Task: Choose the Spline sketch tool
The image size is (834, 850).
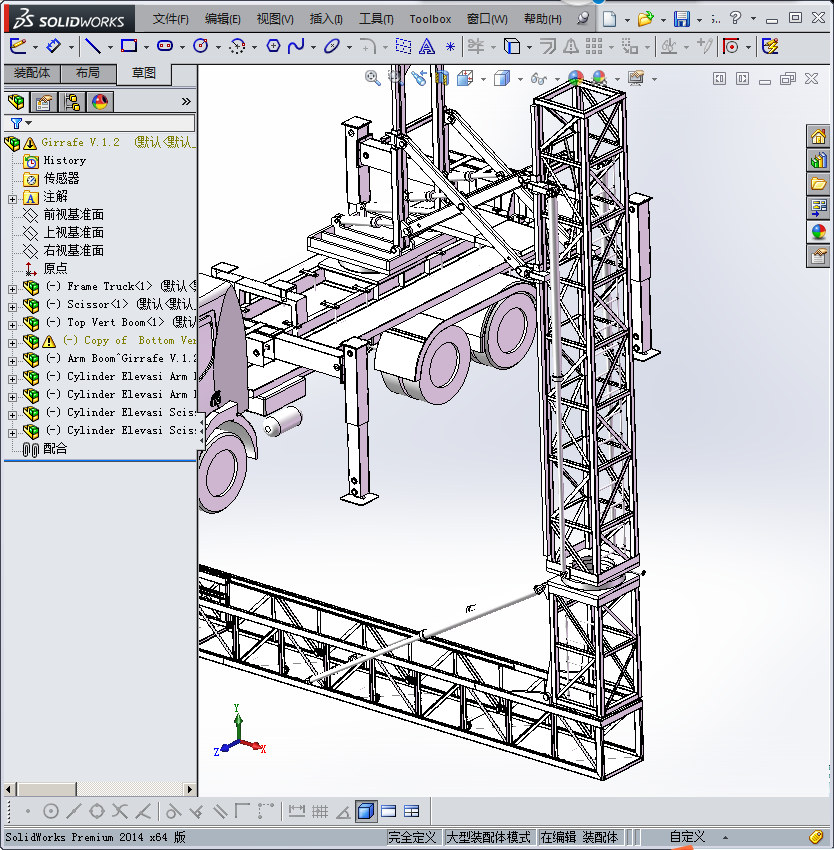Action: (x=296, y=47)
